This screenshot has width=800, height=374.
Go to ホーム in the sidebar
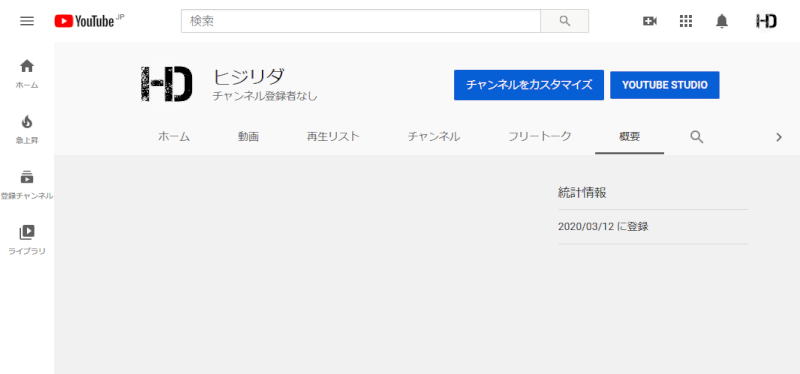point(27,74)
